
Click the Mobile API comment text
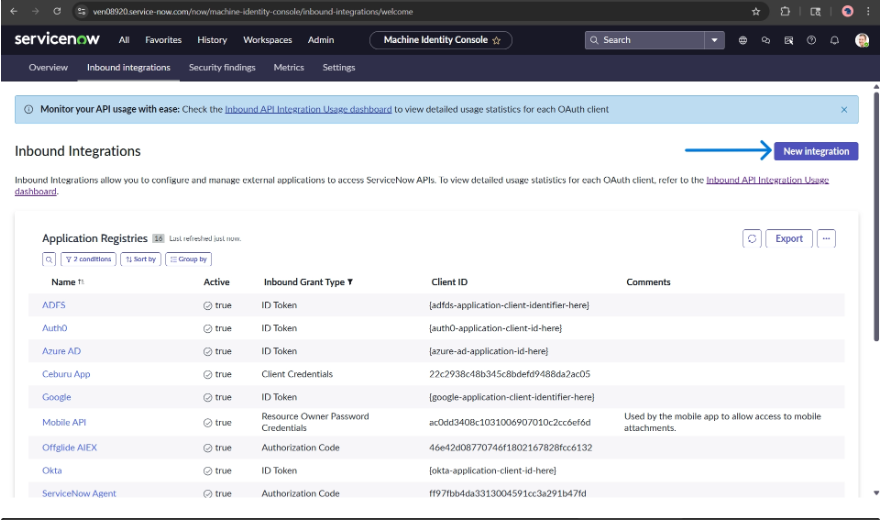(722, 422)
